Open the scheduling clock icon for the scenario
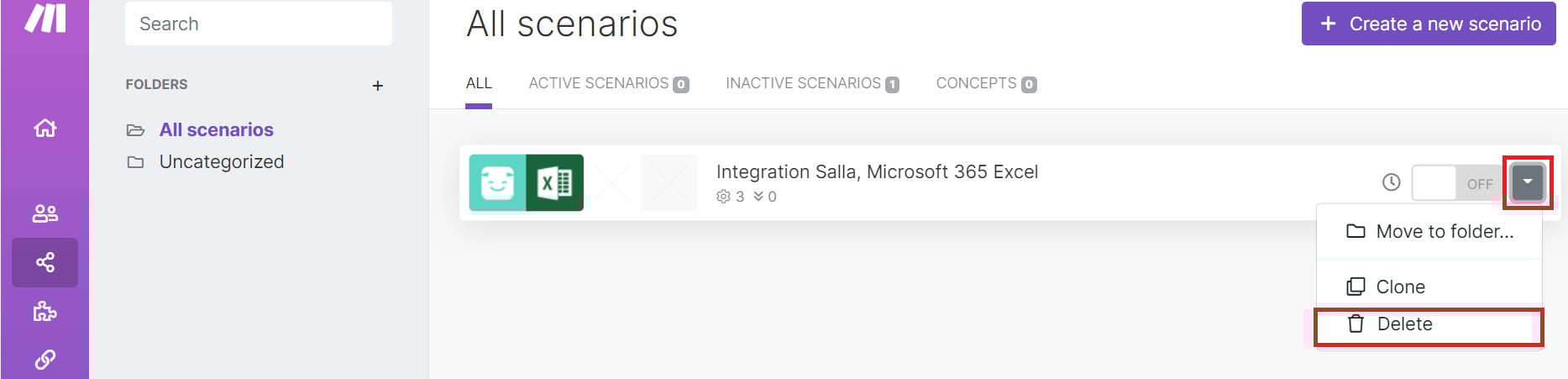 (x=1392, y=182)
